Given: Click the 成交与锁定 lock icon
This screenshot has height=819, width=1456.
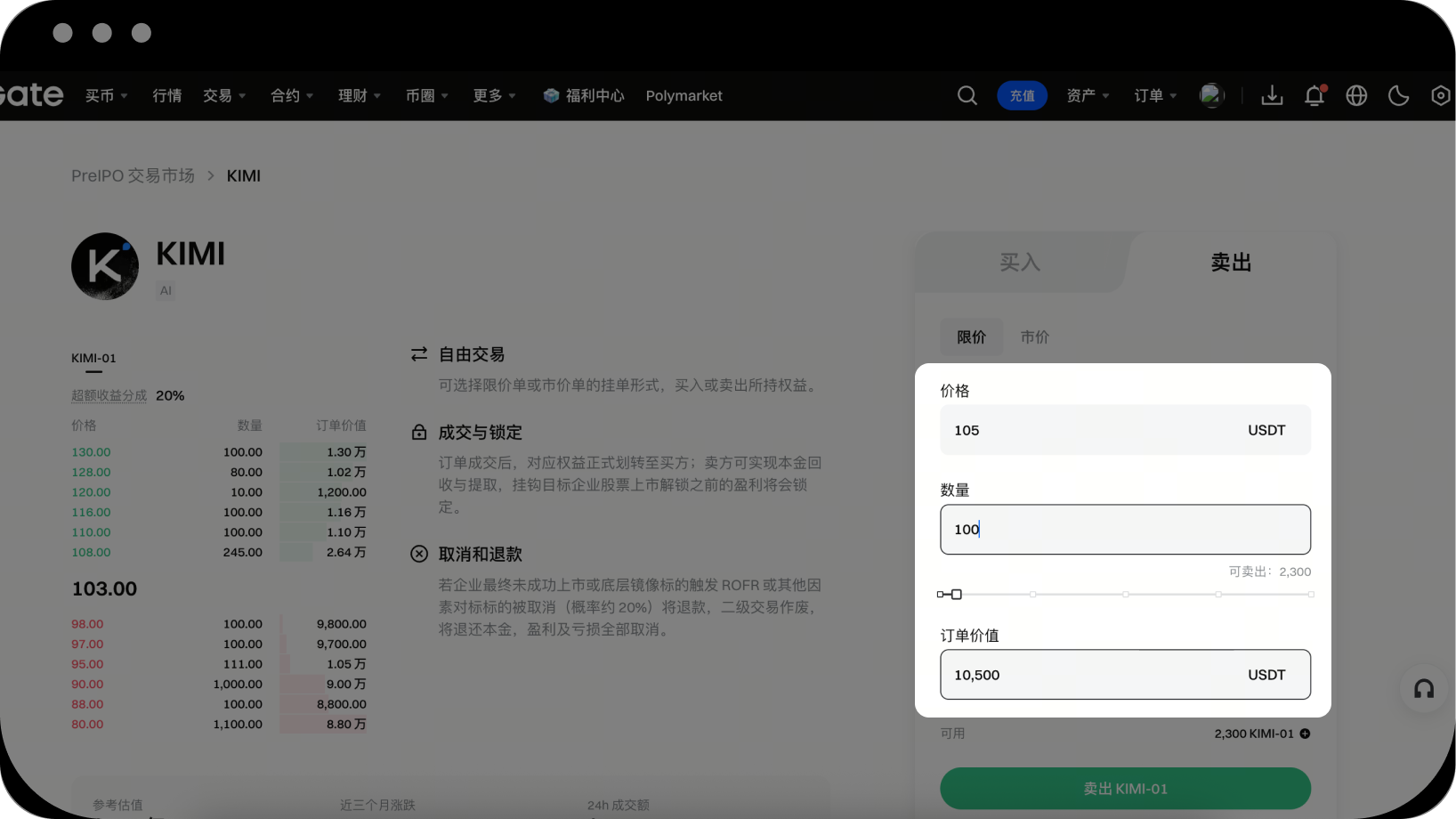Looking at the screenshot, I should pyautogui.click(x=419, y=432).
